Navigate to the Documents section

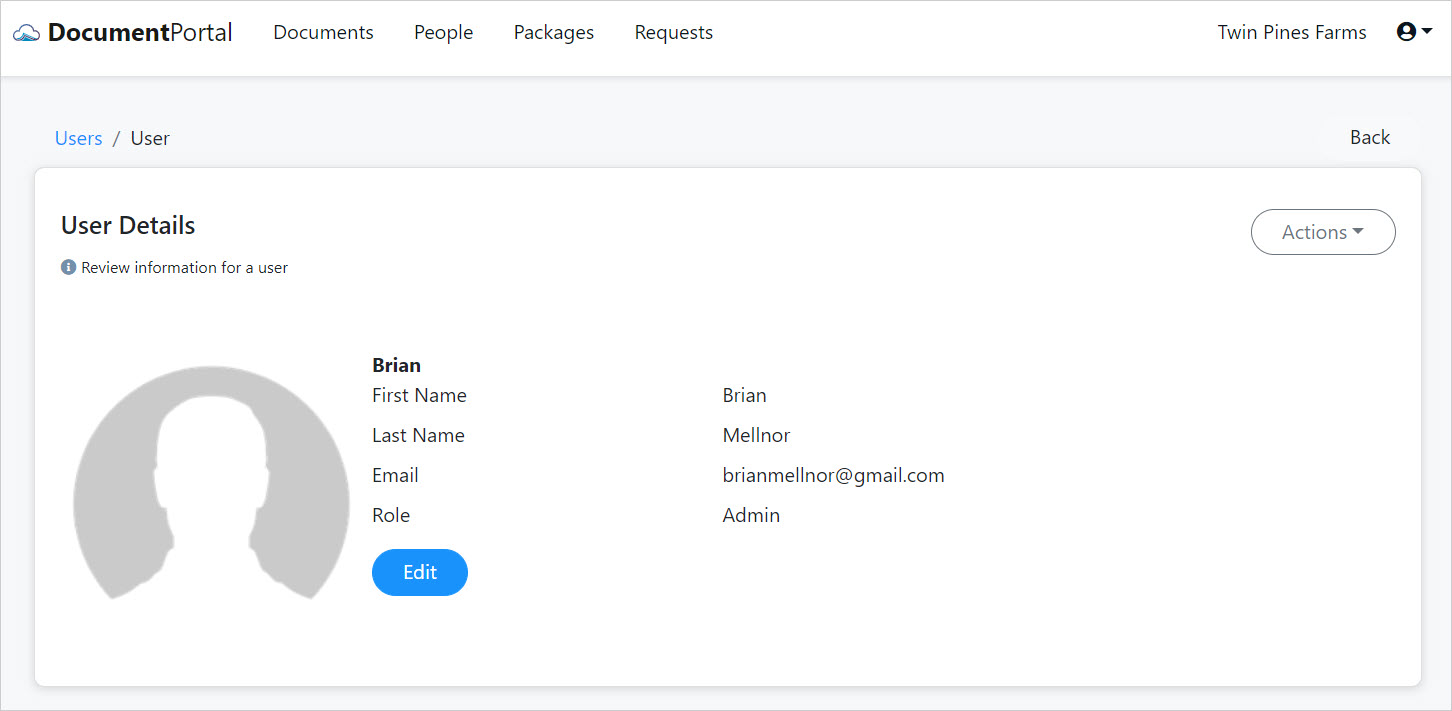point(322,32)
